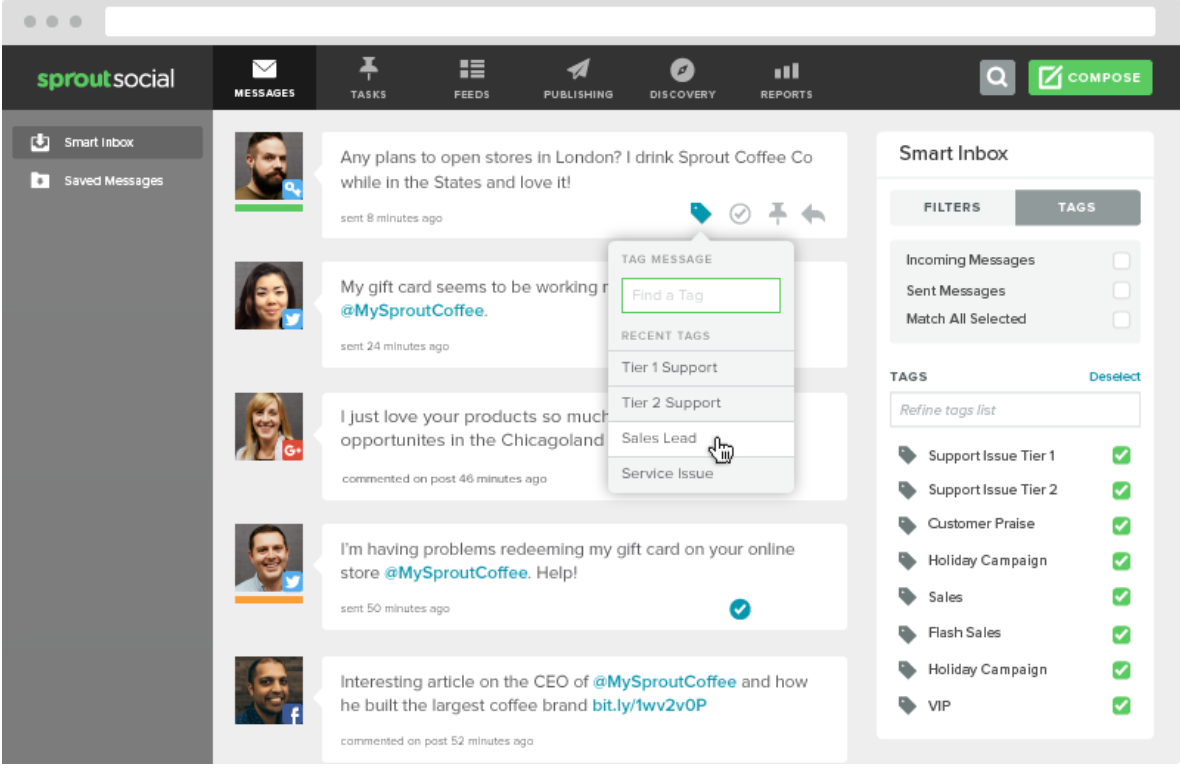Open Saved Messages in sidebar
Image resolution: width=1180 pixels, height=768 pixels.
108,181
